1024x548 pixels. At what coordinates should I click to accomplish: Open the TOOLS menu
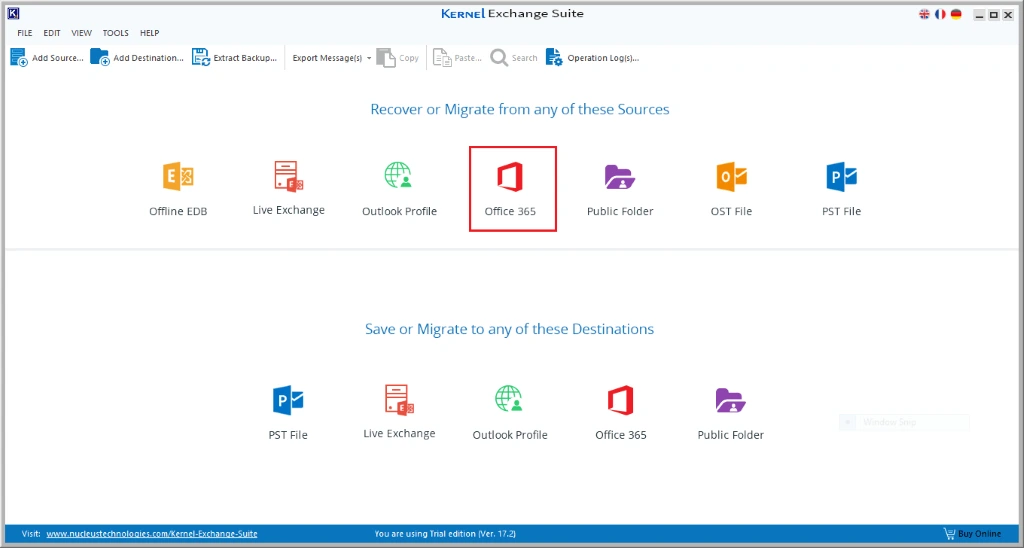click(116, 33)
